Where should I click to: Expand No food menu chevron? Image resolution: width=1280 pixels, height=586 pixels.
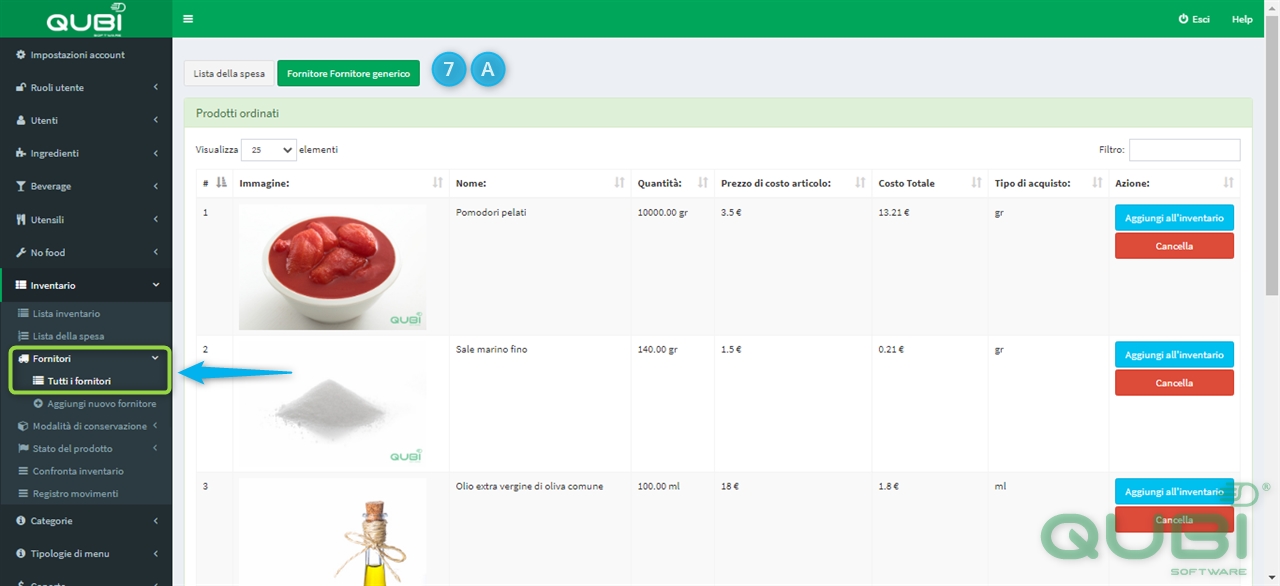tap(156, 253)
